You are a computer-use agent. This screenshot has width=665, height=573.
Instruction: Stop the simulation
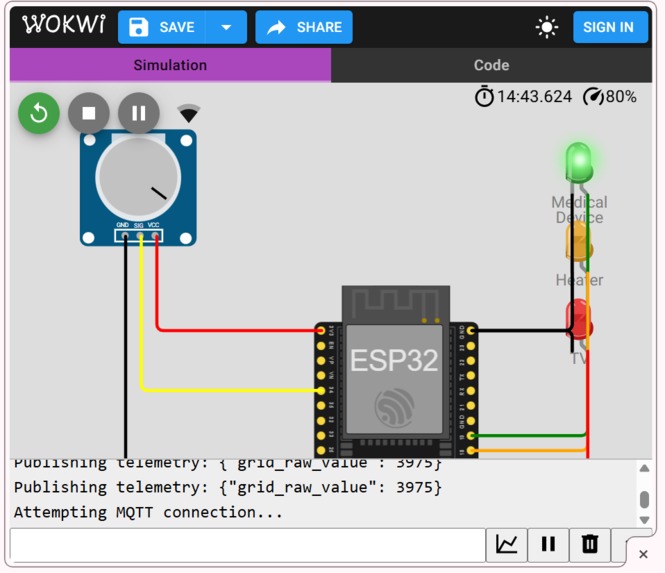[89, 113]
